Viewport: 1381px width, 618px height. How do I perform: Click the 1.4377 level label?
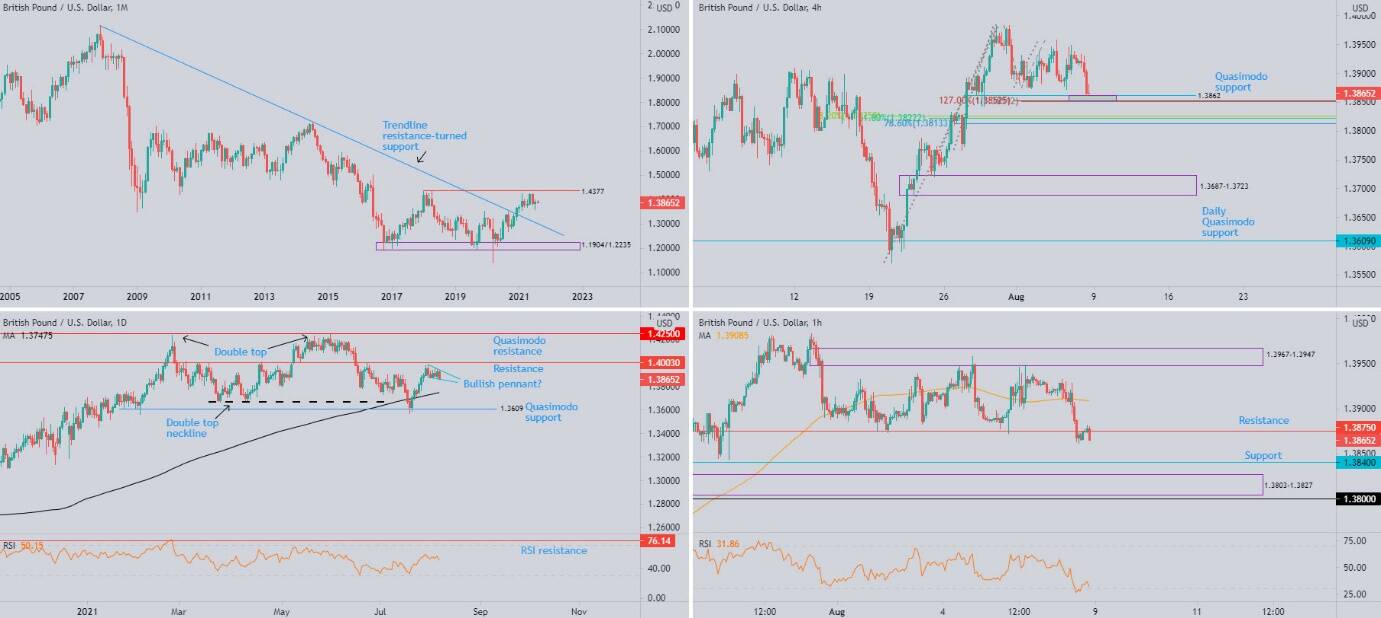[x=594, y=191]
